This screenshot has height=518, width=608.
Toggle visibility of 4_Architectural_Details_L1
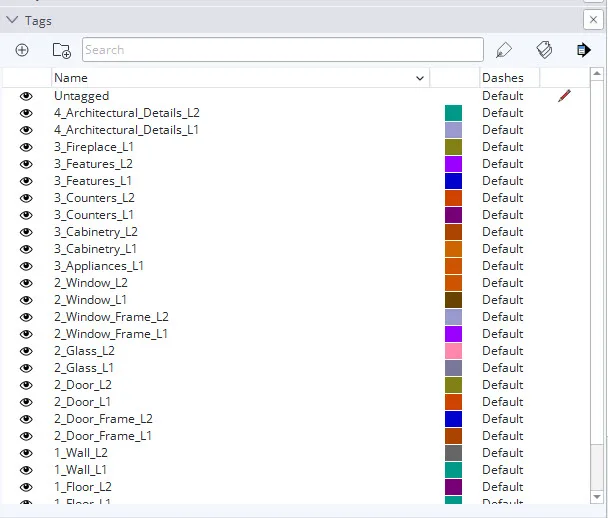26,130
